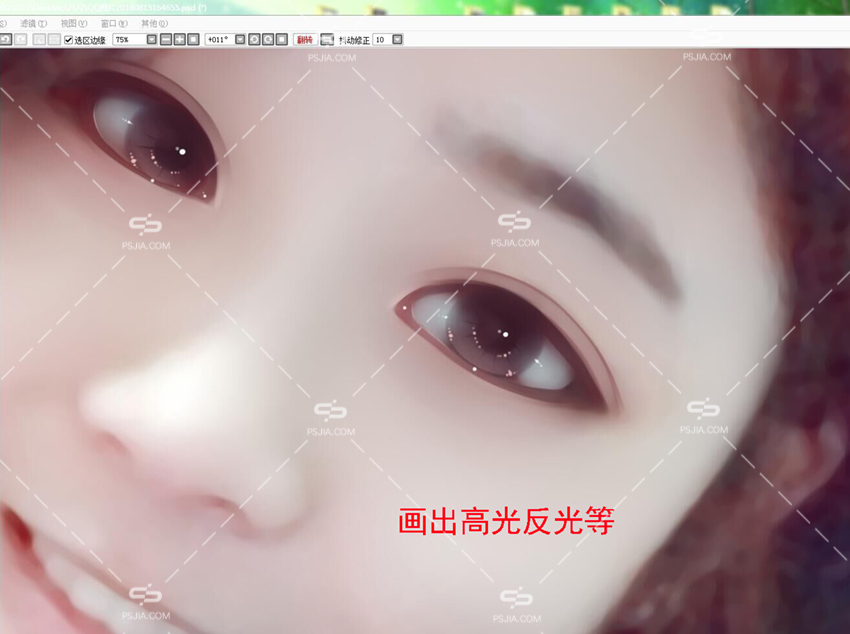Zoom out with the minus icon
The width and height of the screenshot is (850, 634).
pos(166,40)
